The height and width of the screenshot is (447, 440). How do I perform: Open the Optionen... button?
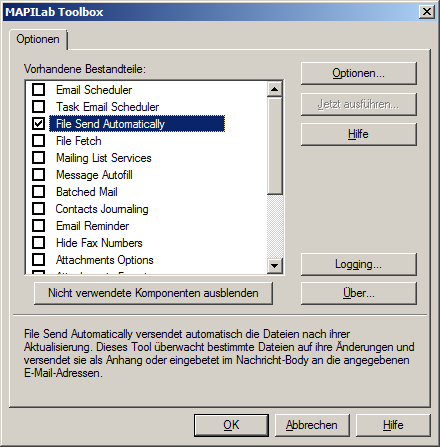(359, 73)
